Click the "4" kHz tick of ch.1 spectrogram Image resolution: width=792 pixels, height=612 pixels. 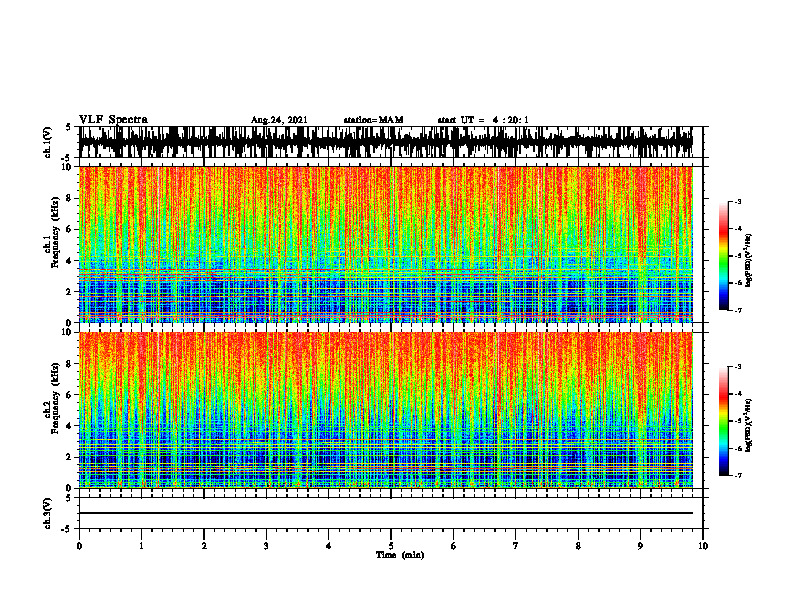pyautogui.click(x=70, y=261)
